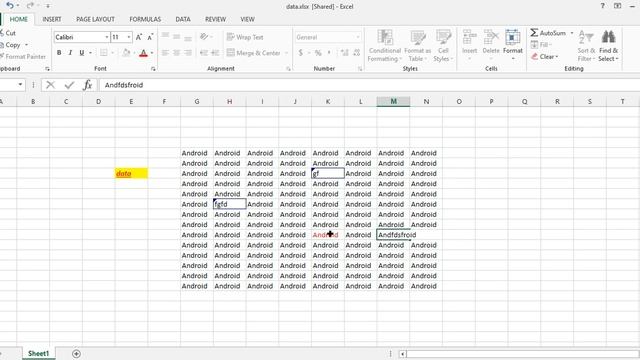Switch to the HOME tab
The width and height of the screenshot is (640, 360).
19,19
